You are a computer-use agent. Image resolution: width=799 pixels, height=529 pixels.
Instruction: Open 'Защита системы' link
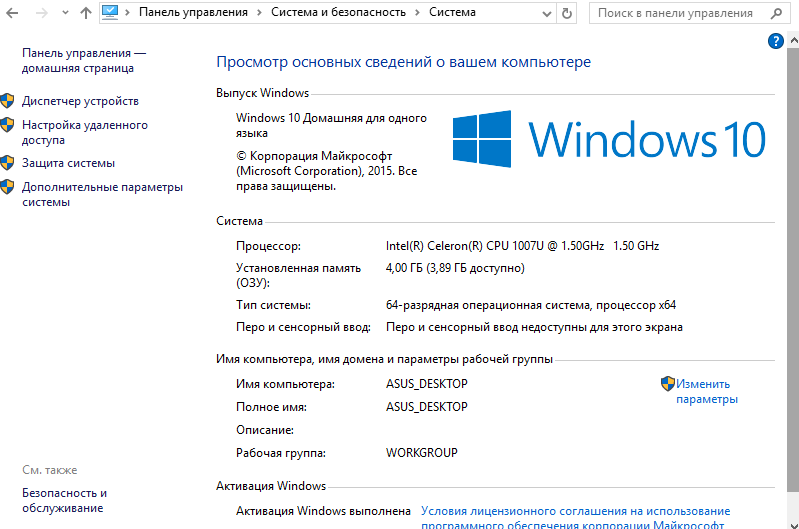click(68, 163)
